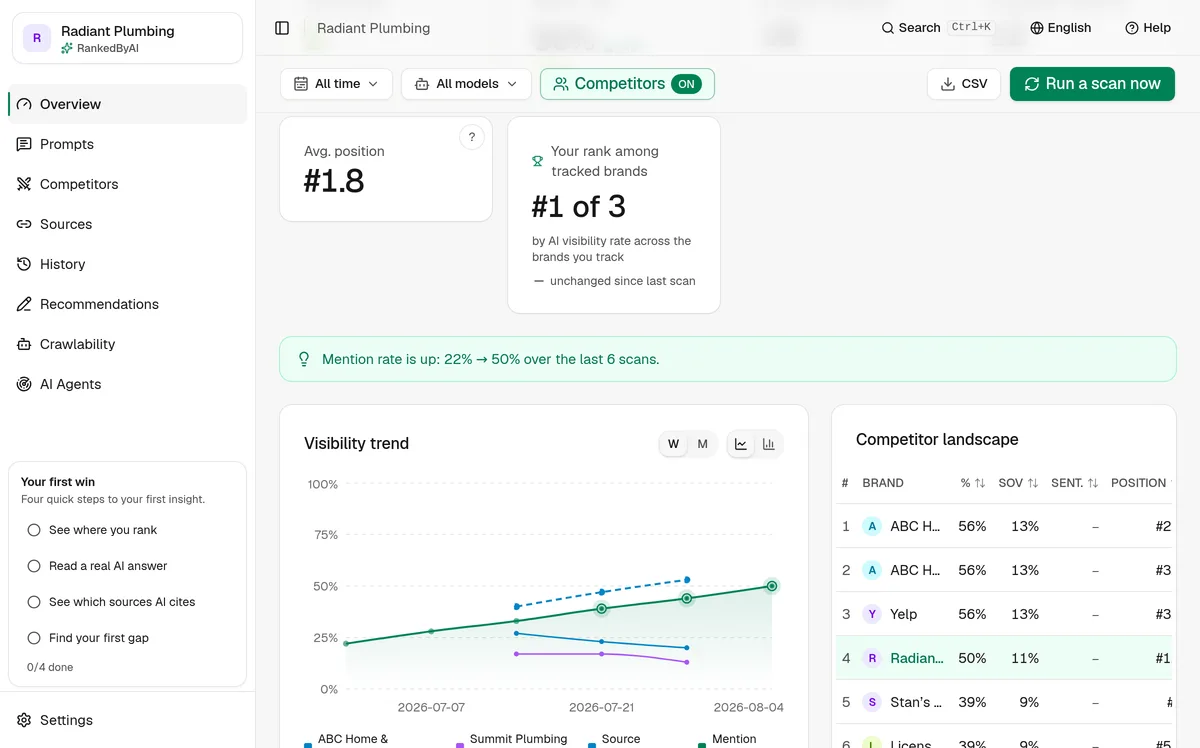Switch trend to weekly W view
Viewport: 1200px width, 748px height.
pyautogui.click(x=674, y=444)
